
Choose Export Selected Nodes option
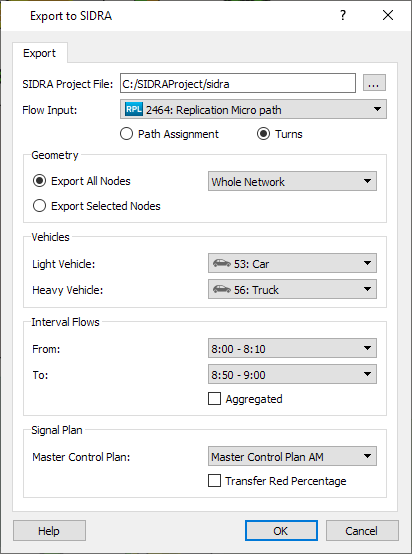click(39, 206)
